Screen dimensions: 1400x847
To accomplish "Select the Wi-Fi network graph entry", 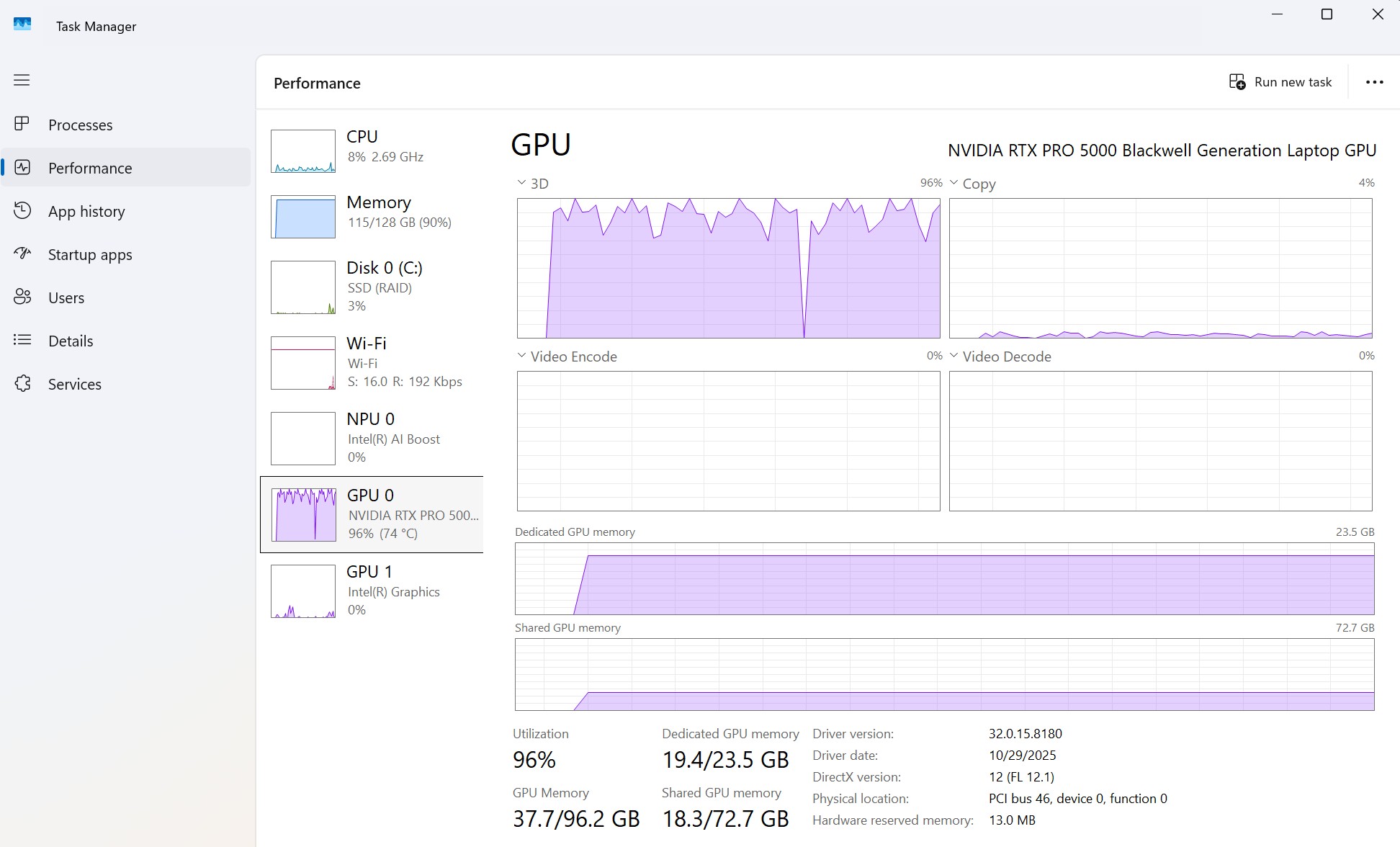I will coord(302,362).
